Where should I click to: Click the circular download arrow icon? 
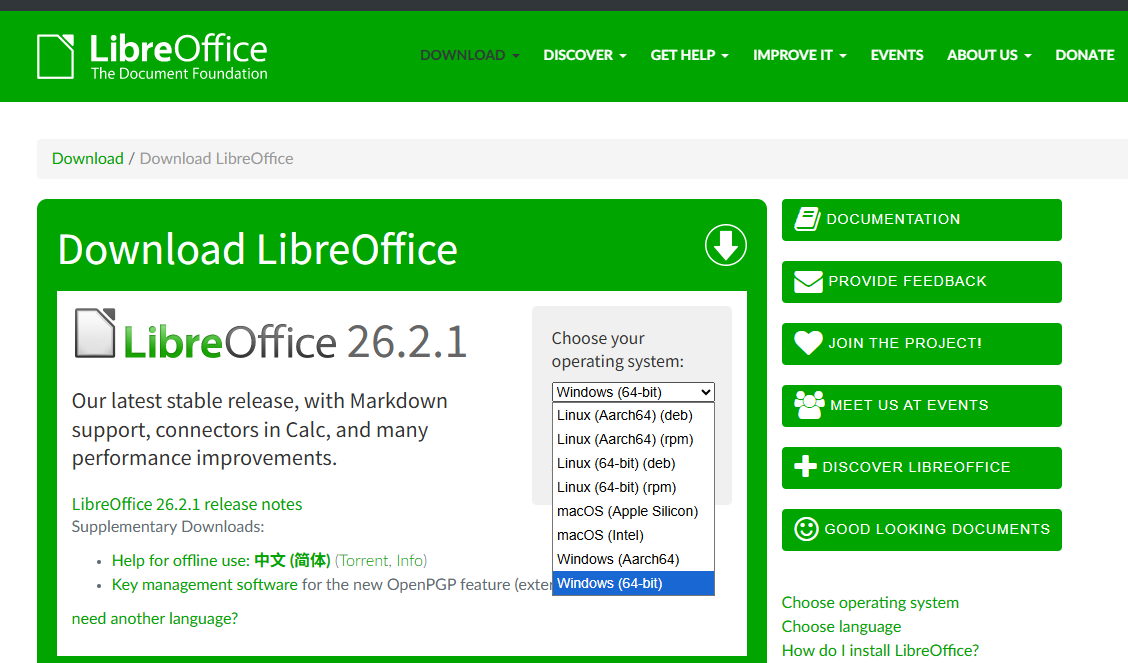coord(726,245)
